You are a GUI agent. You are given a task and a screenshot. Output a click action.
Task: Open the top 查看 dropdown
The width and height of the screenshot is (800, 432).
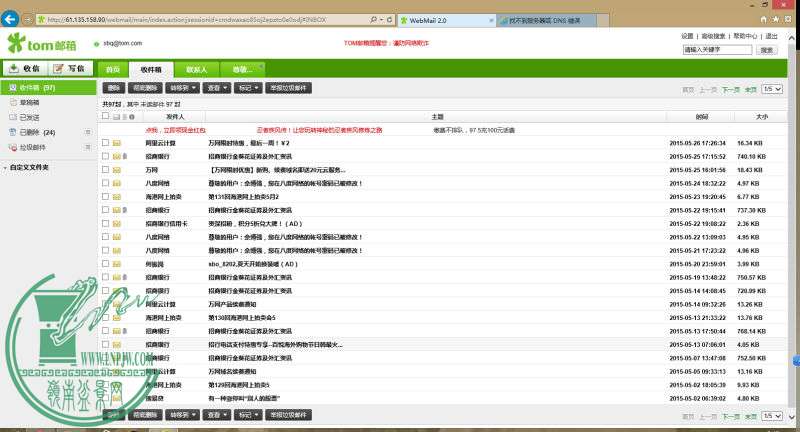tap(217, 88)
